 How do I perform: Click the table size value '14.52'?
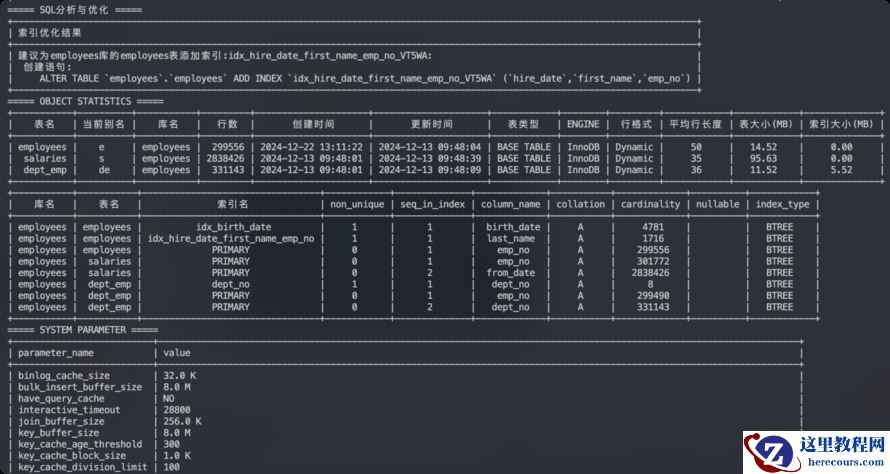tap(763, 147)
